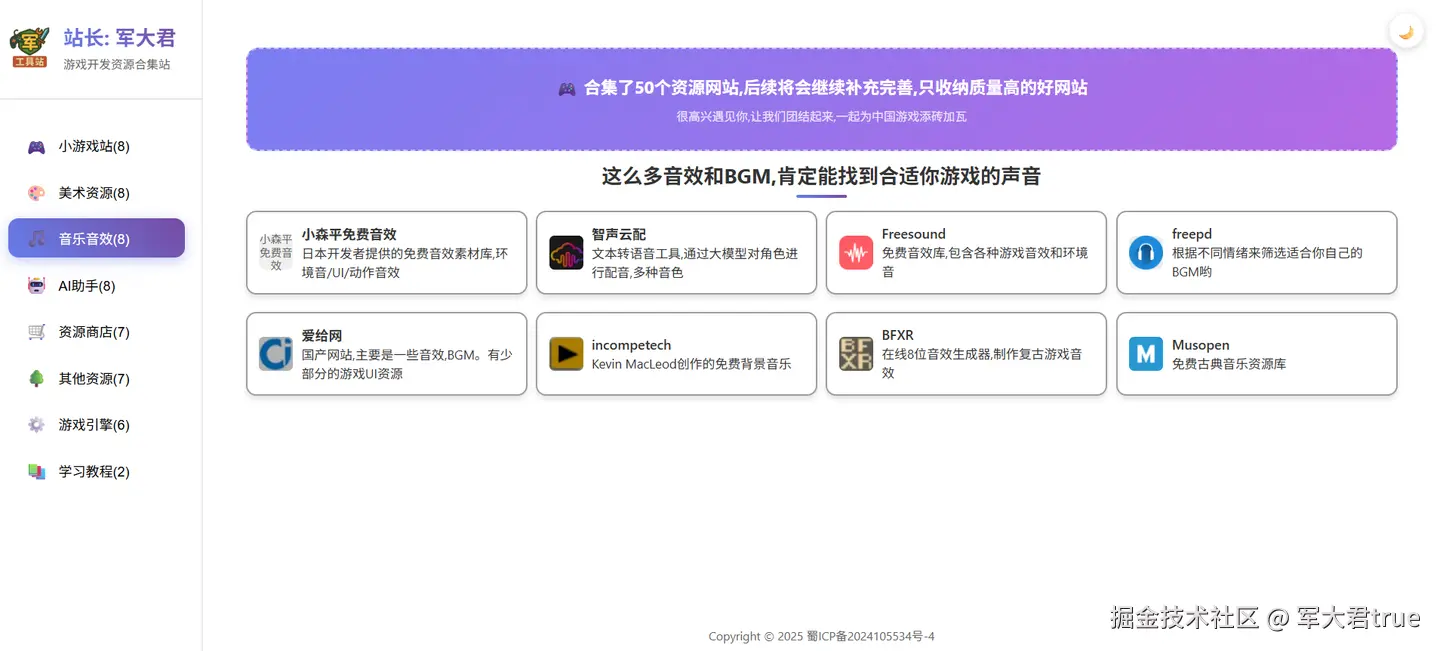This screenshot has height=651, width=1440.
Task: Visit the incompetech title link
Action: (x=631, y=345)
